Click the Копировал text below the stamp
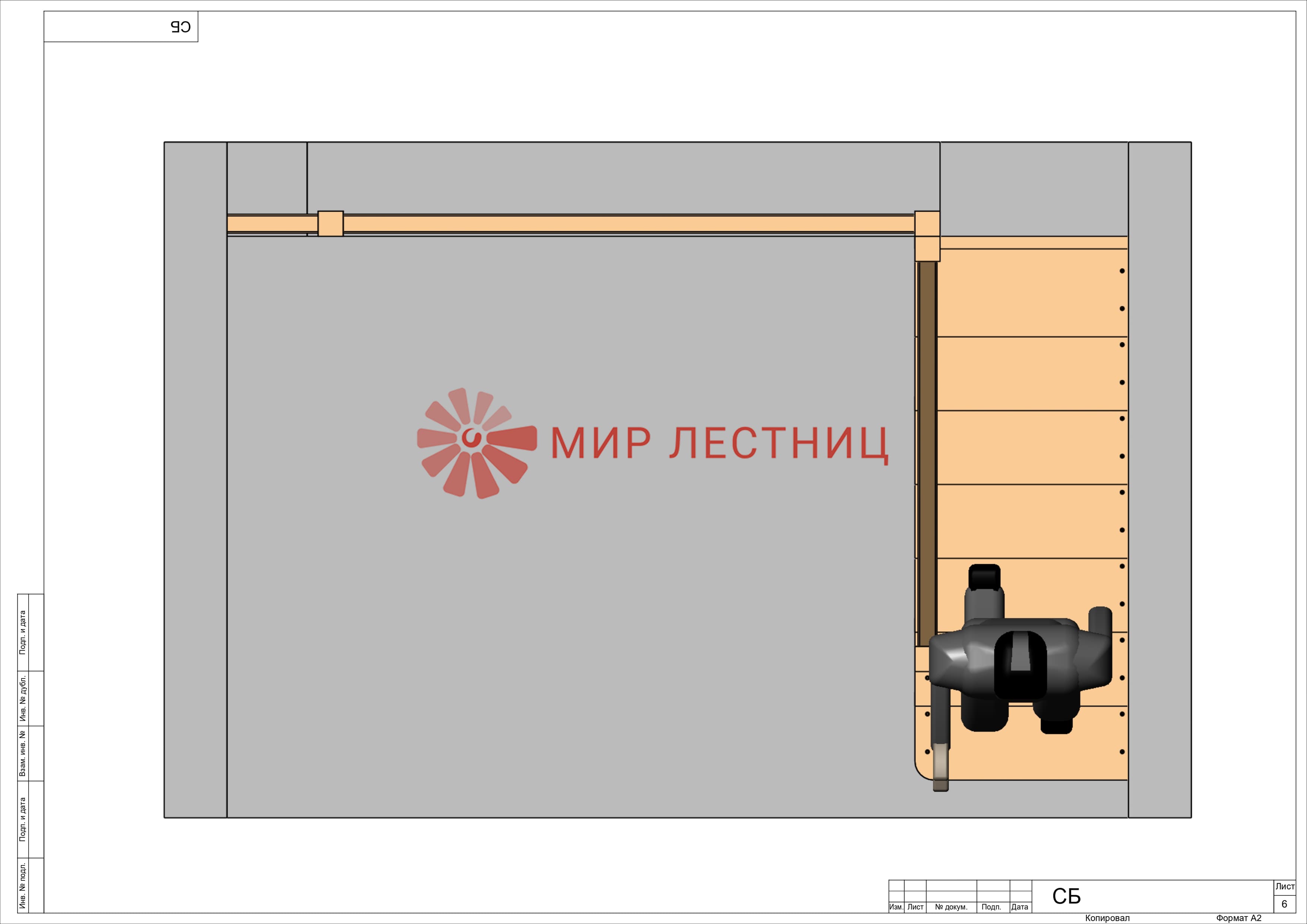Screen dimensions: 1307x924 [1107, 918]
